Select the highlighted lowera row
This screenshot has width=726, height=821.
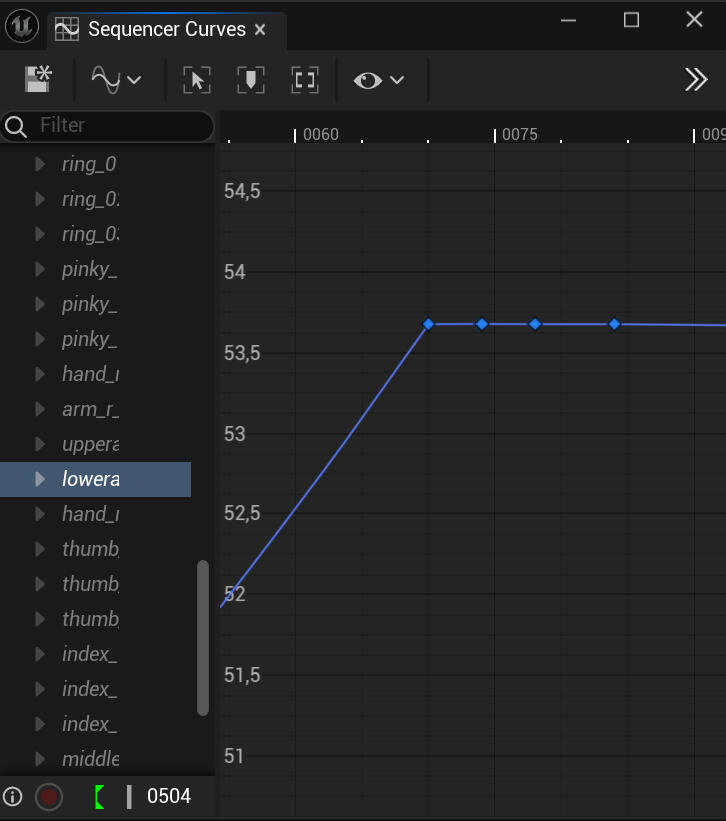pos(95,479)
